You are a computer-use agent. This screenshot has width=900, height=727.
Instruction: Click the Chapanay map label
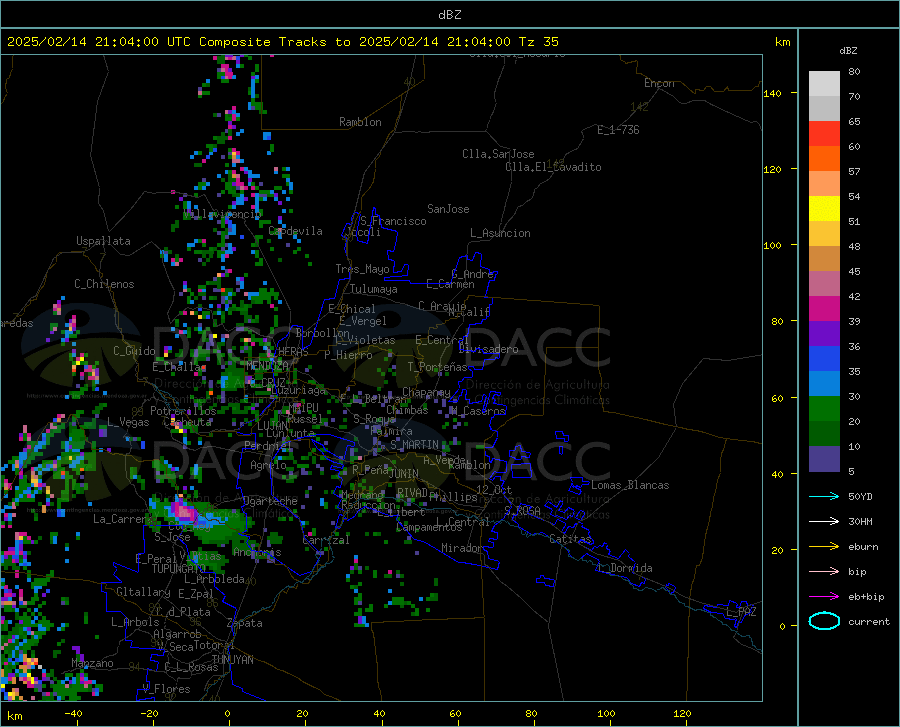[x=426, y=392]
